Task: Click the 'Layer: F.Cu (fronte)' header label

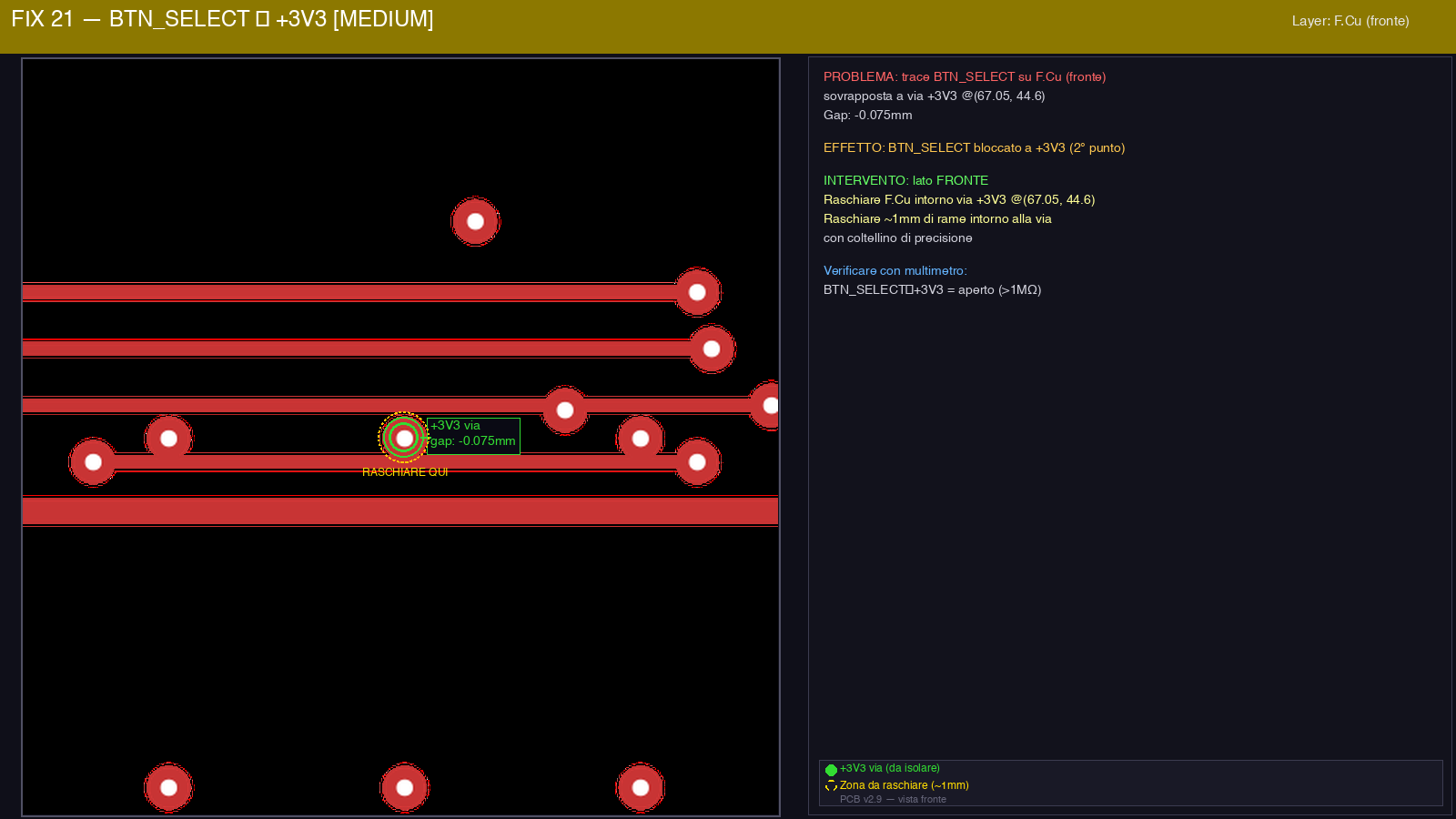Action: coord(1350,21)
